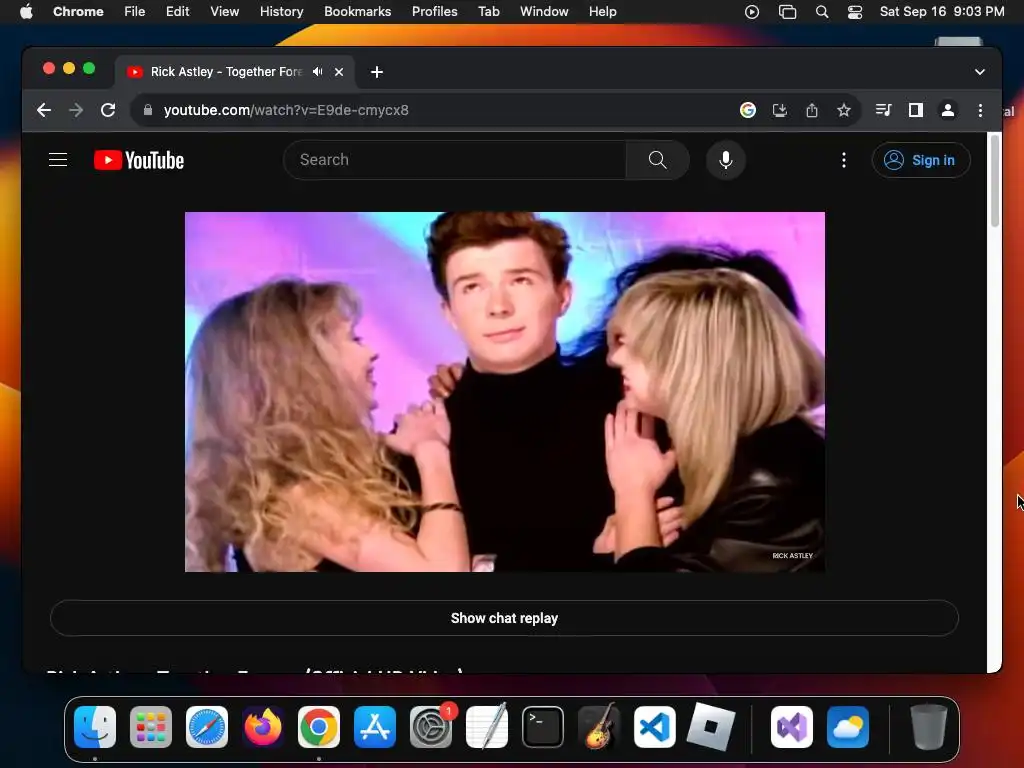Viewport: 1024px width, 768px height.
Task: Open the Help menu
Action: [x=602, y=12]
